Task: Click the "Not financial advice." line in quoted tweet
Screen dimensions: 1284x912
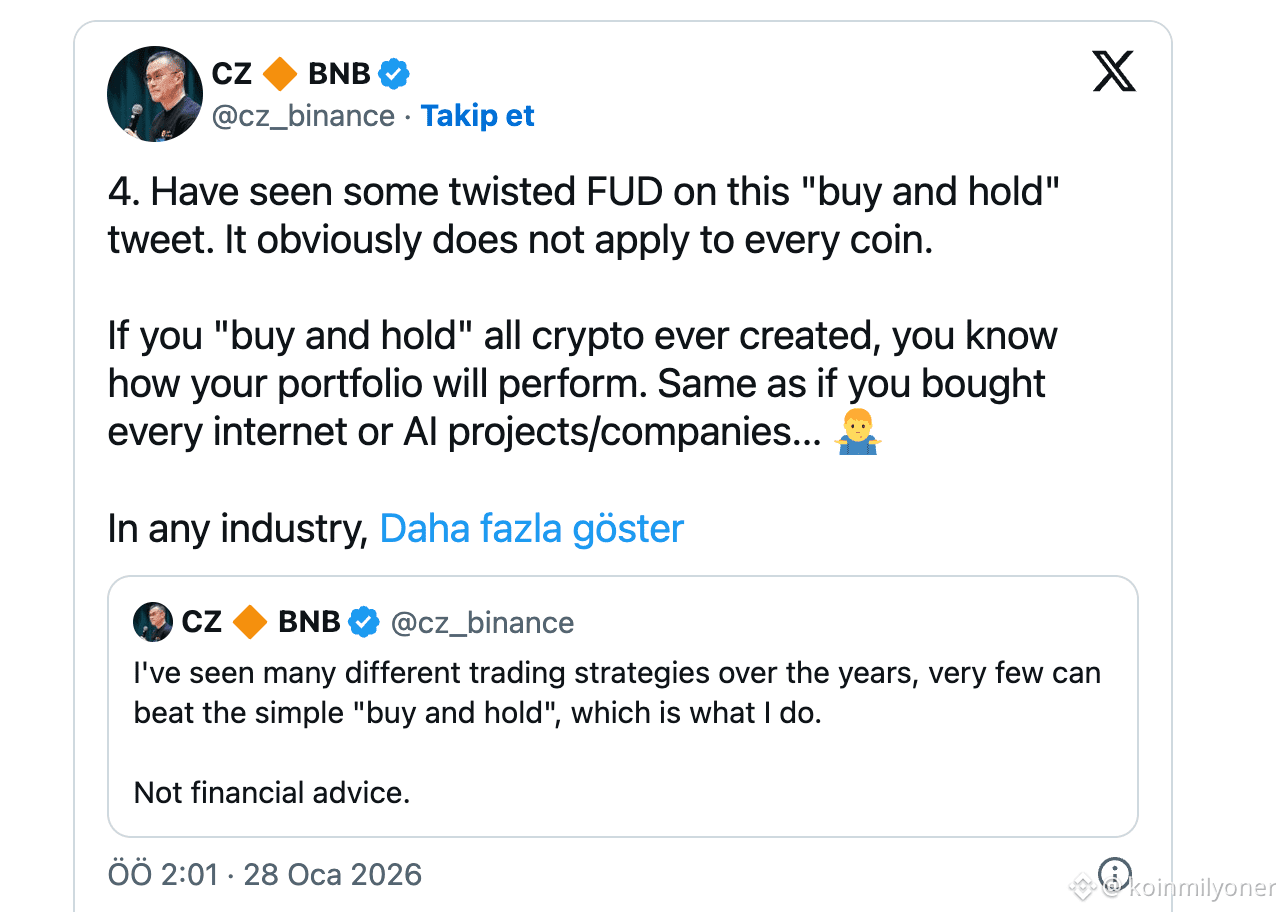Action: [x=272, y=793]
